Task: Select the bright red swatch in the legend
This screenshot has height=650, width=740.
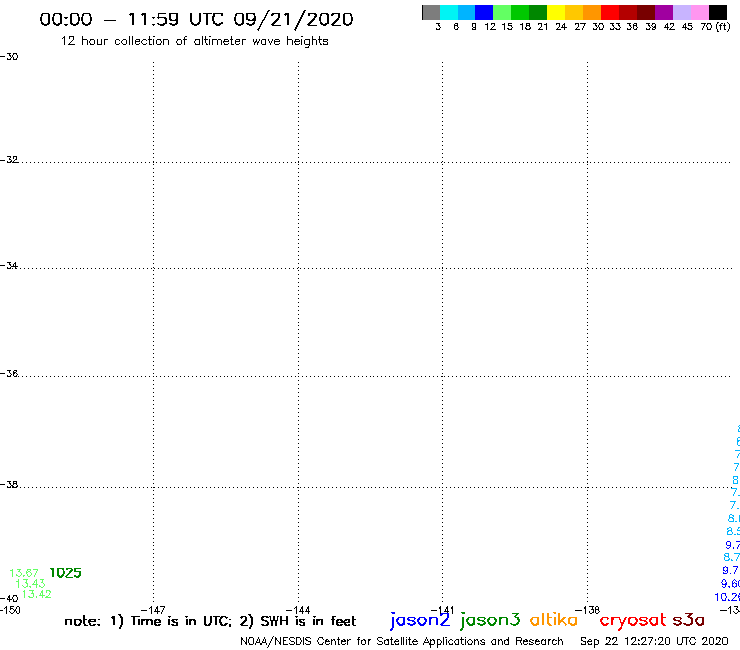Action: [x=610, y=12]
